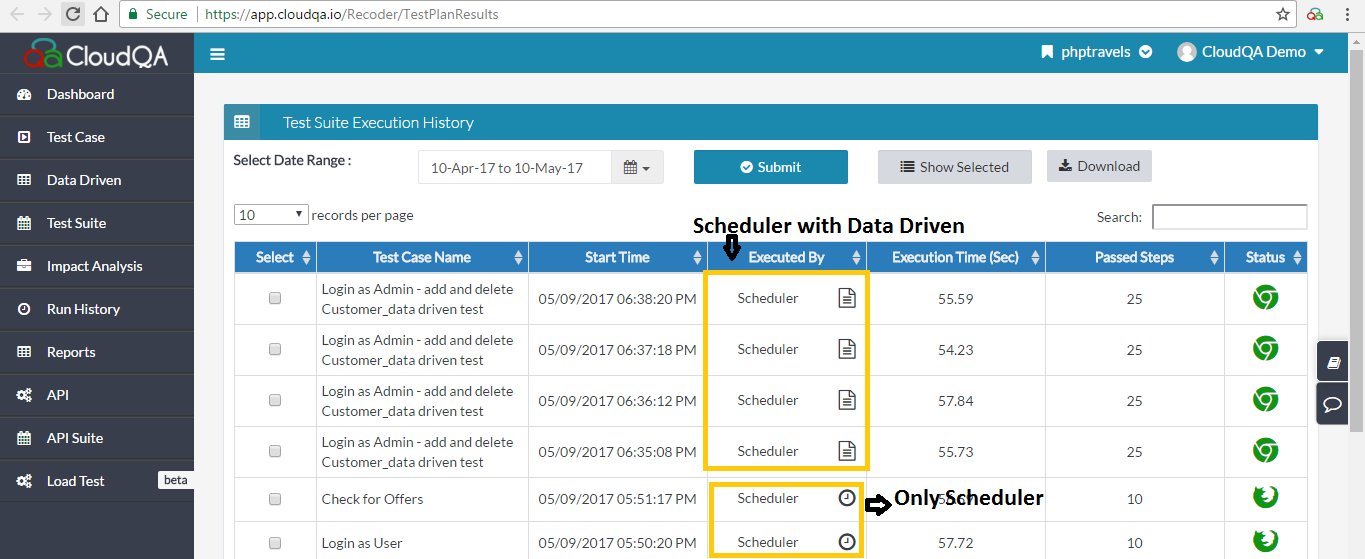Click data driven file icon for 06:37:18 PM run
The width and height of the screenshot is (1365, 559).
[847, 349]
